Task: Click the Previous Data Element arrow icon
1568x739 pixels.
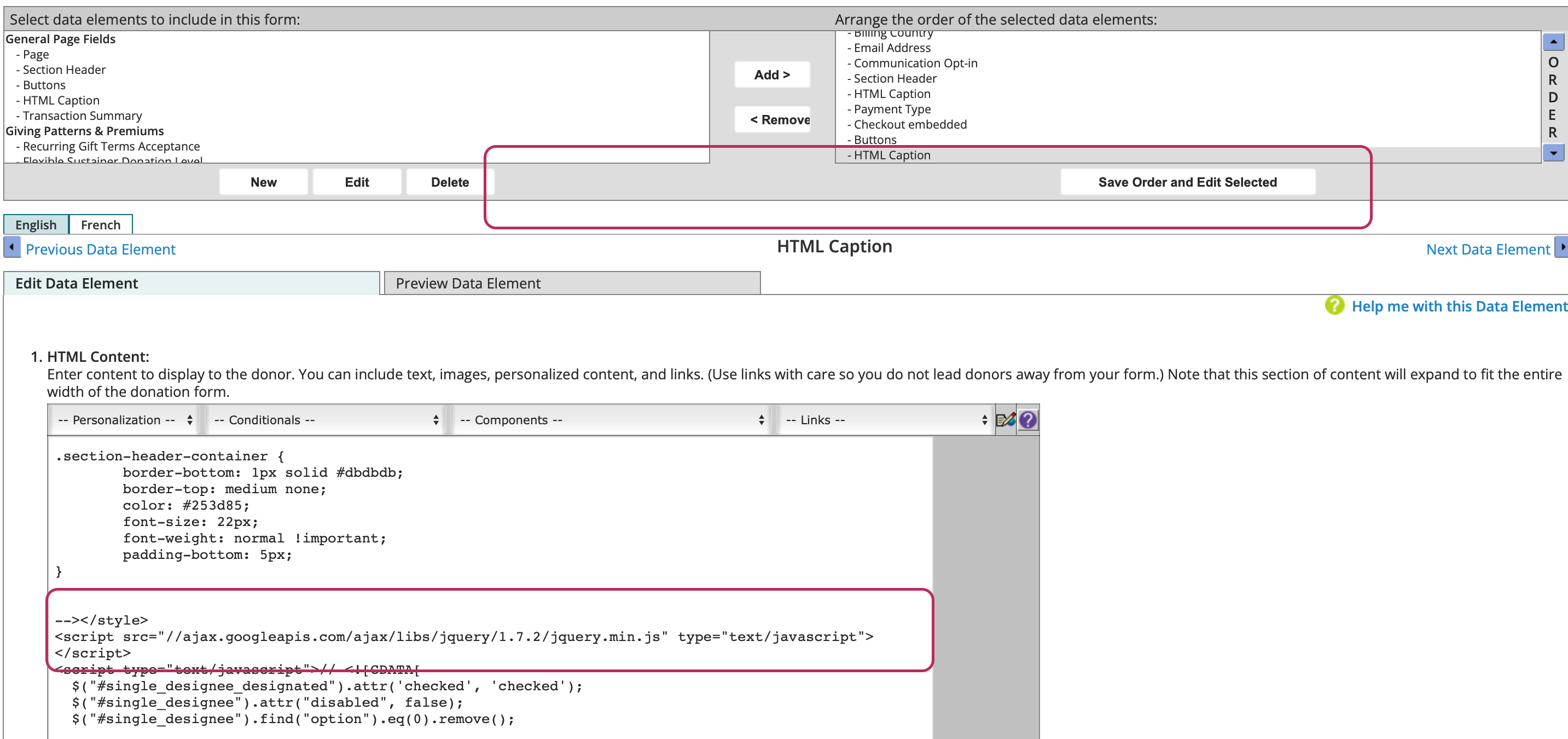Action: click(x=11, y=247)
